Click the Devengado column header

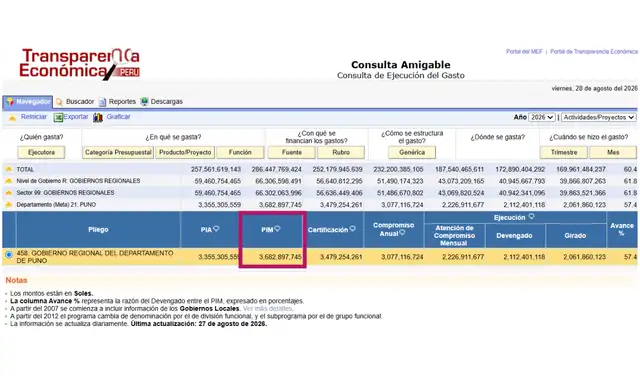click(x=514, y=236)
